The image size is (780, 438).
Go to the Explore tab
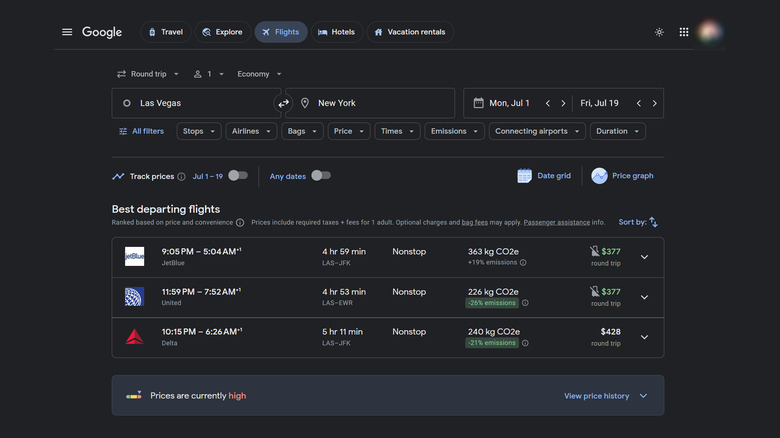(222, 32)
